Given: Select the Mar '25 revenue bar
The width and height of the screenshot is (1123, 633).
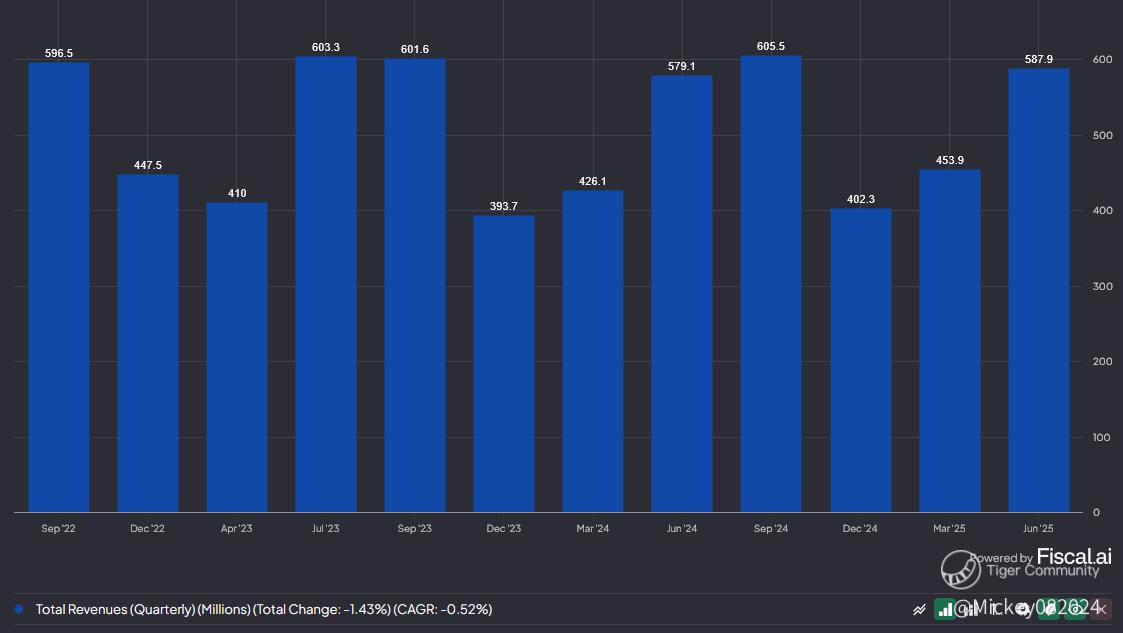Looking at the screenshot, I should coord(949,341).
